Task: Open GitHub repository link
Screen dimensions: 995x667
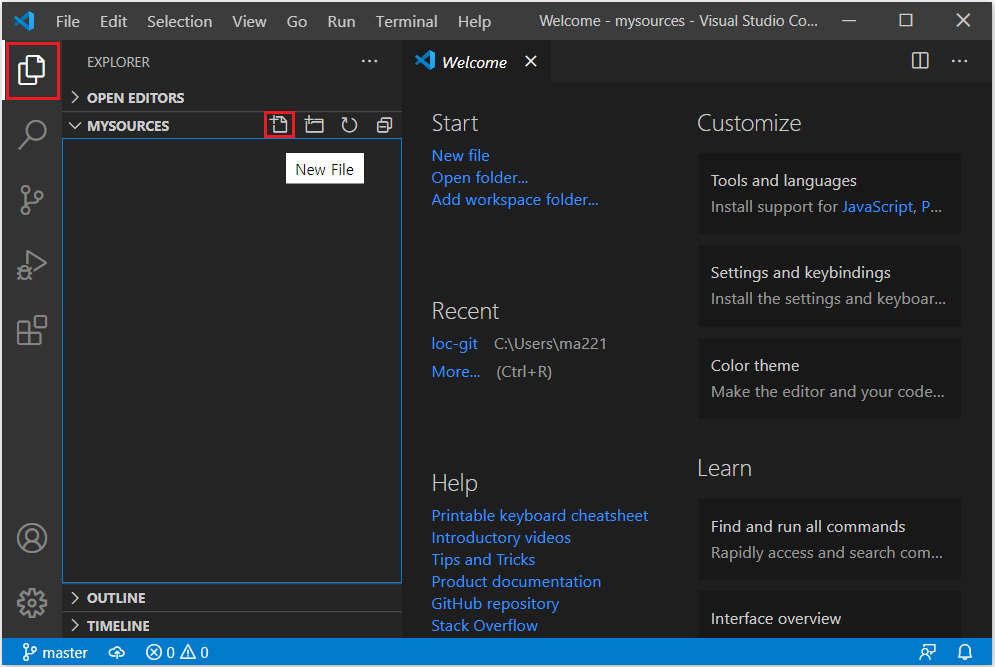Action: (495, 604)
